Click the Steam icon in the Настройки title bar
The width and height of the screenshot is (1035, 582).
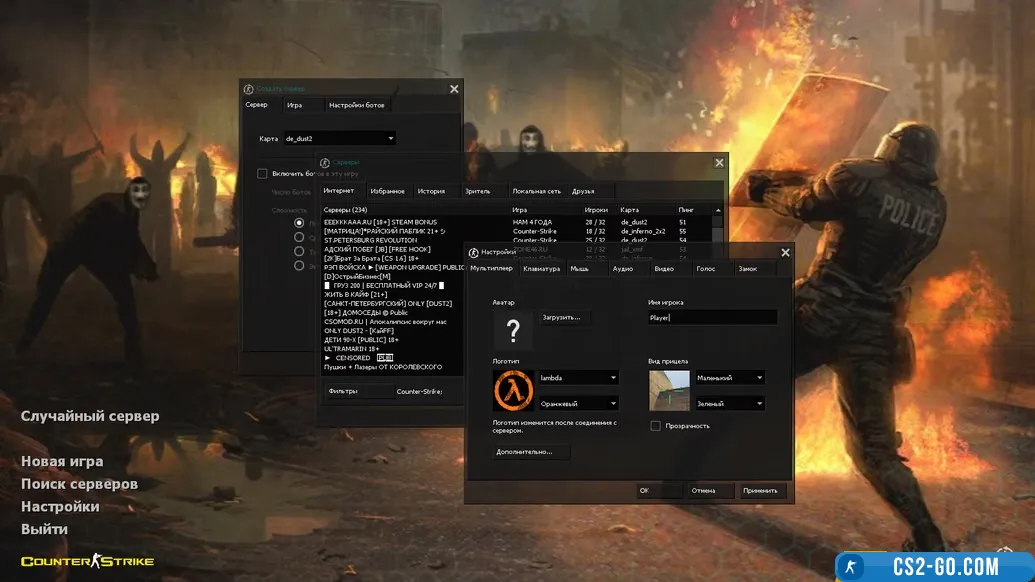474,253
